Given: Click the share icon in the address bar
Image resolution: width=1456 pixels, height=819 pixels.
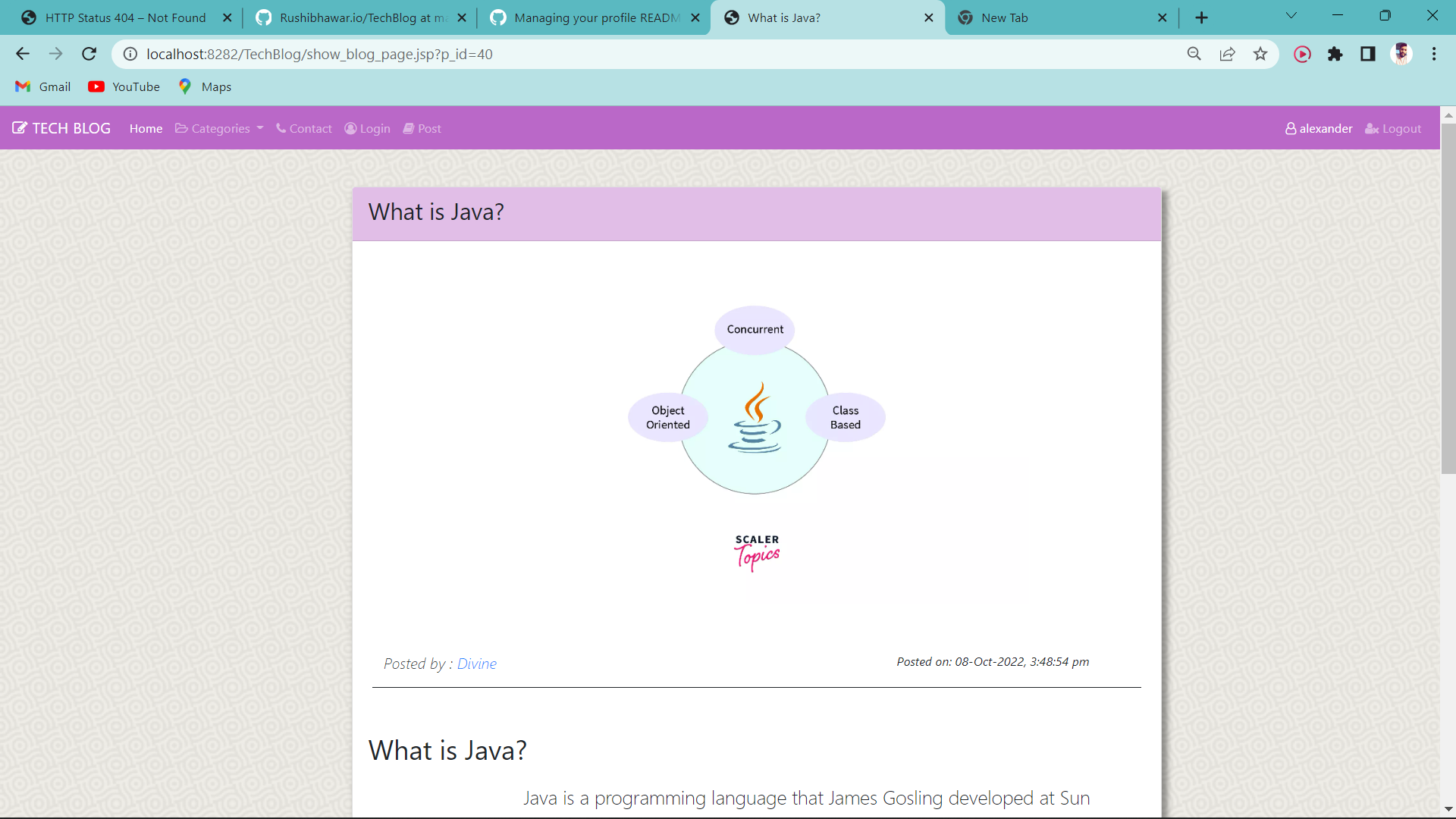Looking at the screenshot, I should tap(1227, 54).
